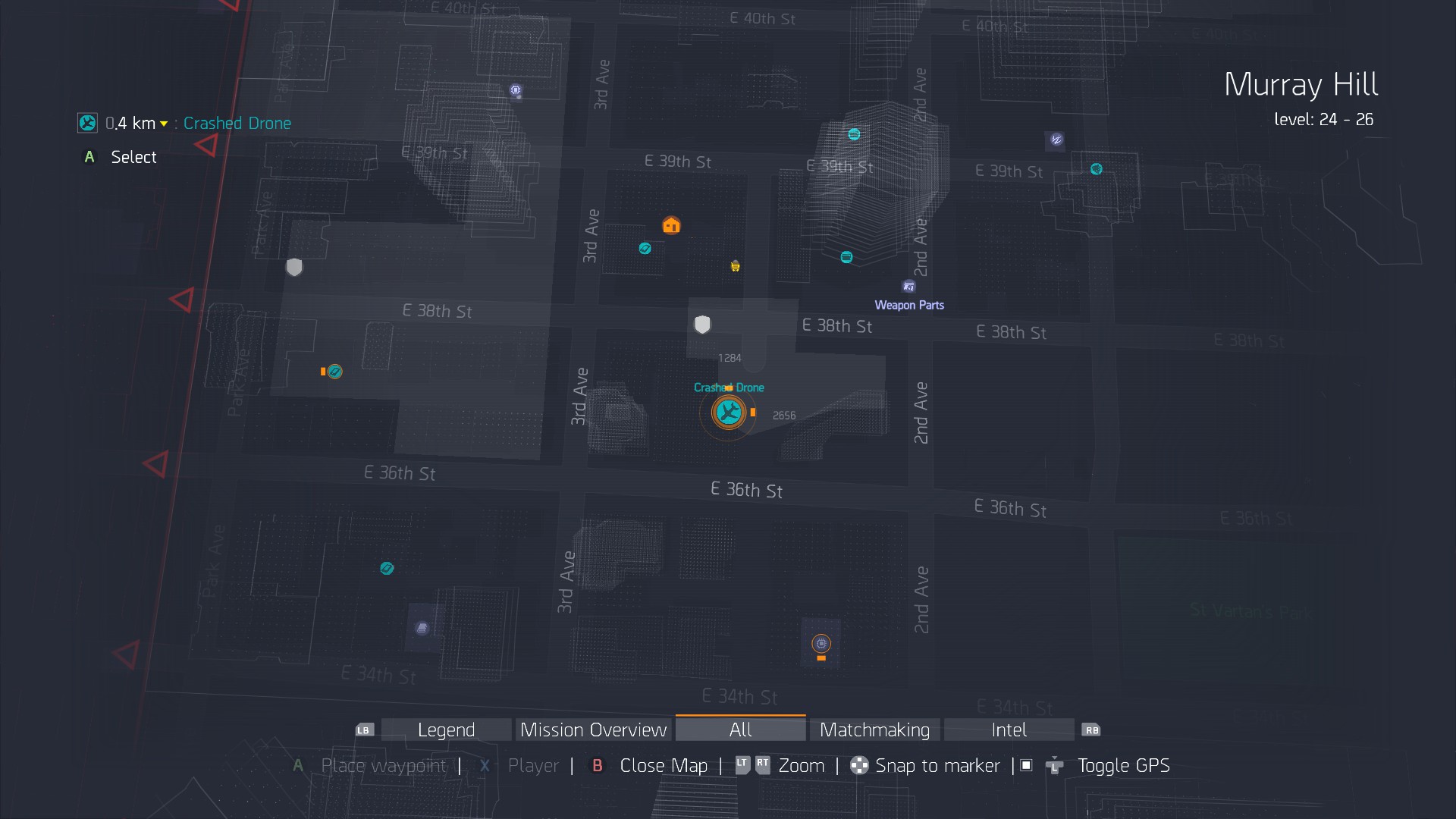Click the teal icon below the safe house
The image size is (1456, 819).
coord(645,248)
